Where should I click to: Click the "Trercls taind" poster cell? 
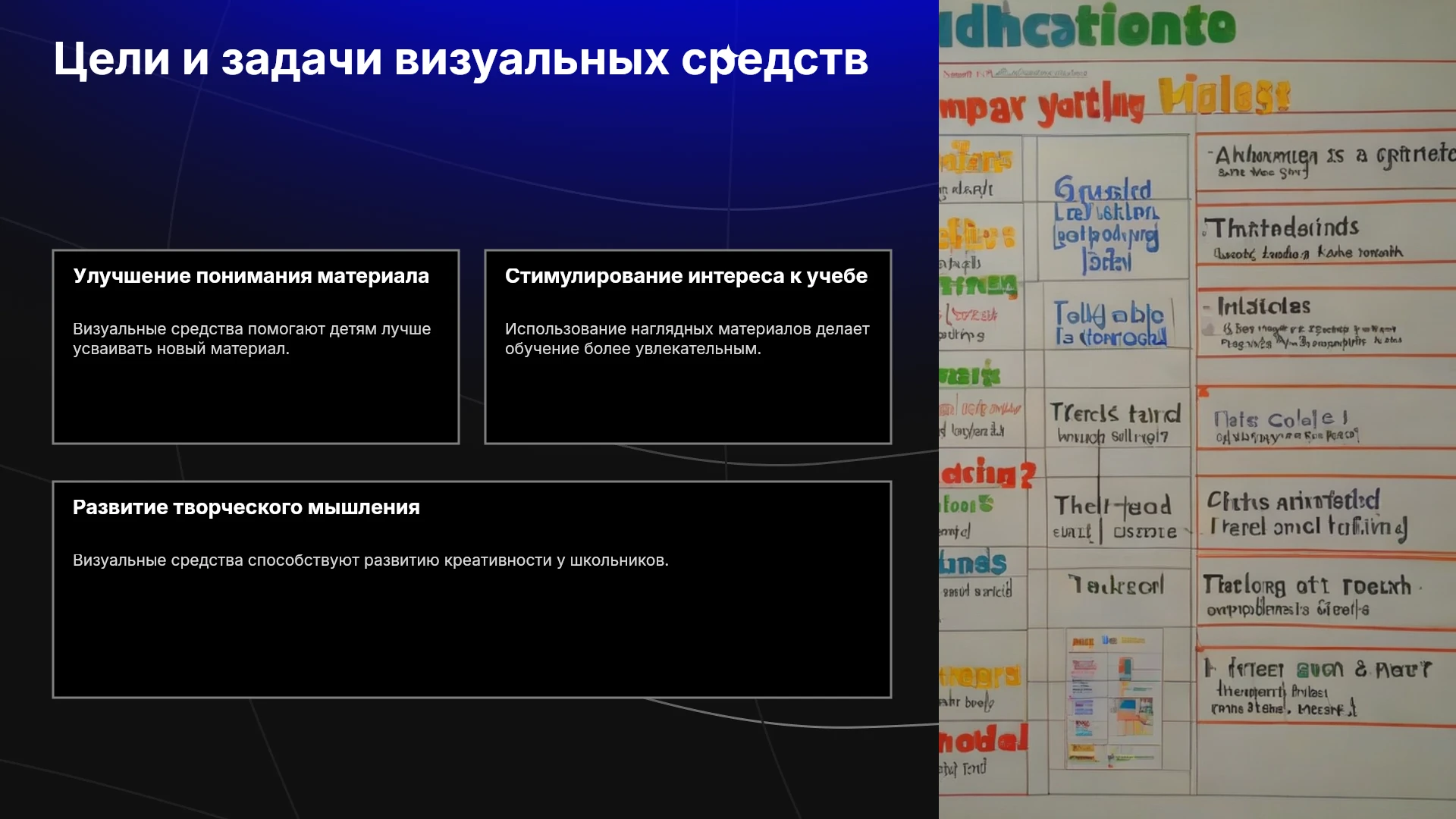(1115, 422)
